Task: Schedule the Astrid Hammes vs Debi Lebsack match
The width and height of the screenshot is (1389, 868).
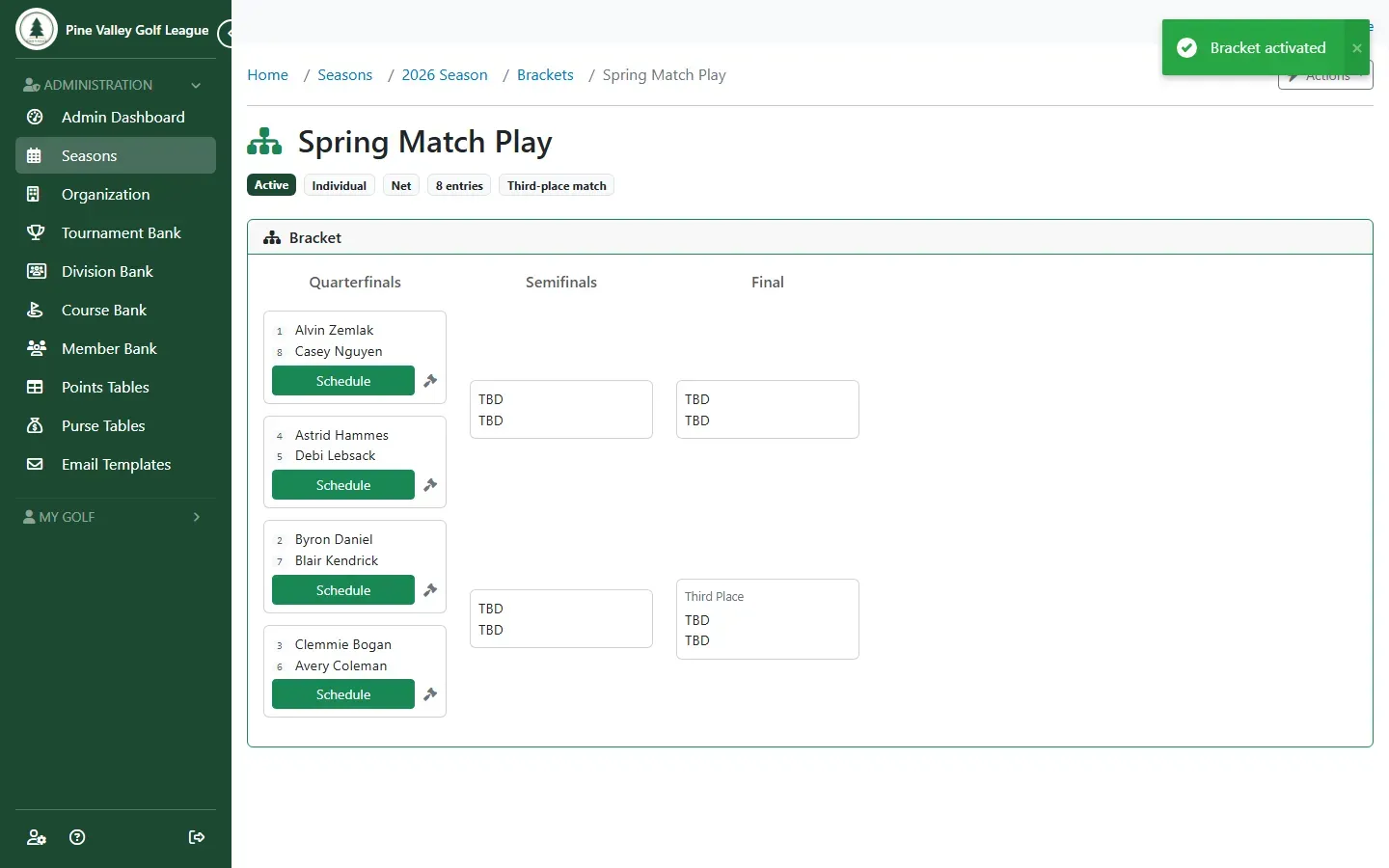Action: pyautogui.click(x=343, y=485)
